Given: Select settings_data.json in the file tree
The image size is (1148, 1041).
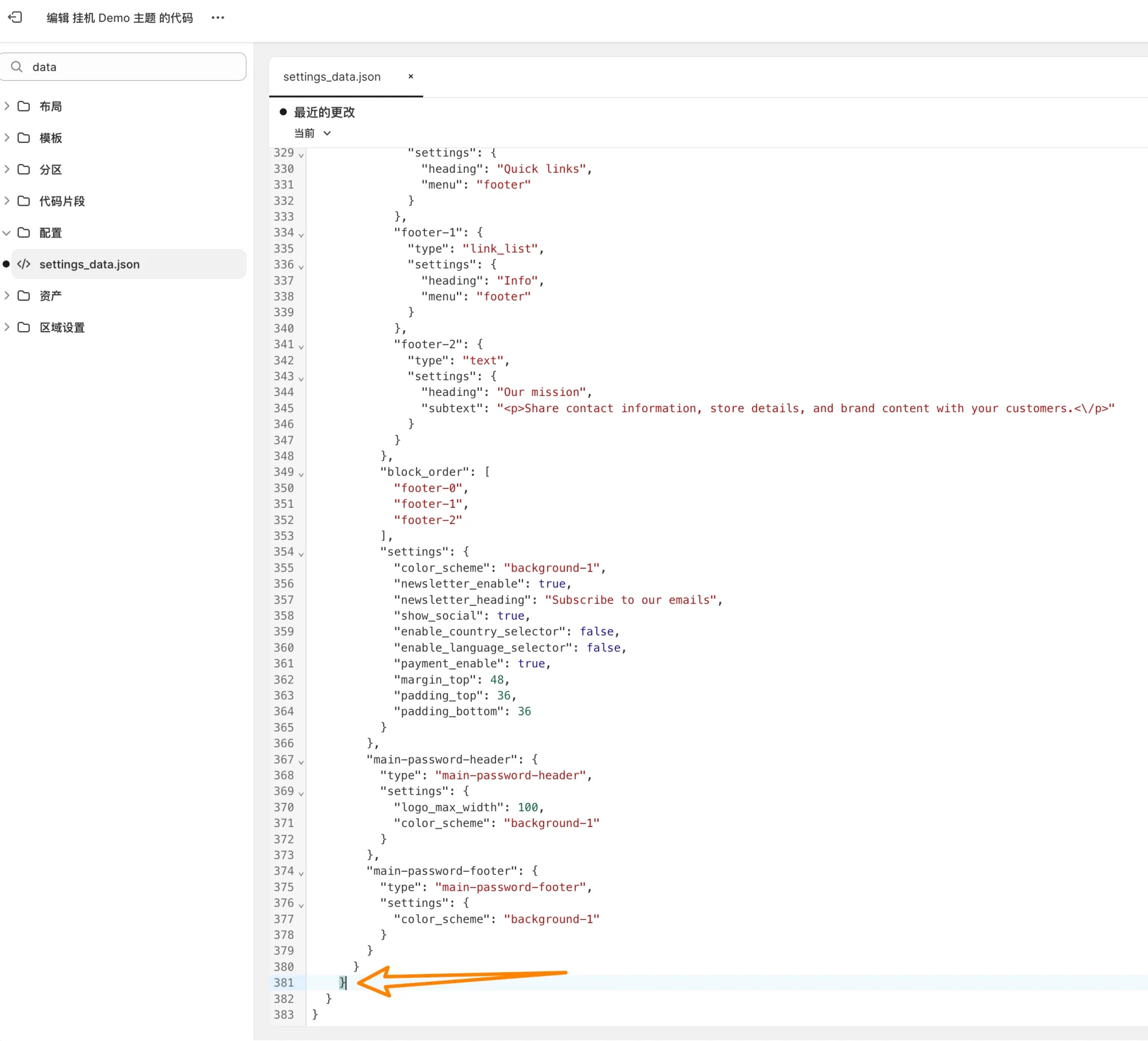Looking at the screenshot, I should [90, 264].
